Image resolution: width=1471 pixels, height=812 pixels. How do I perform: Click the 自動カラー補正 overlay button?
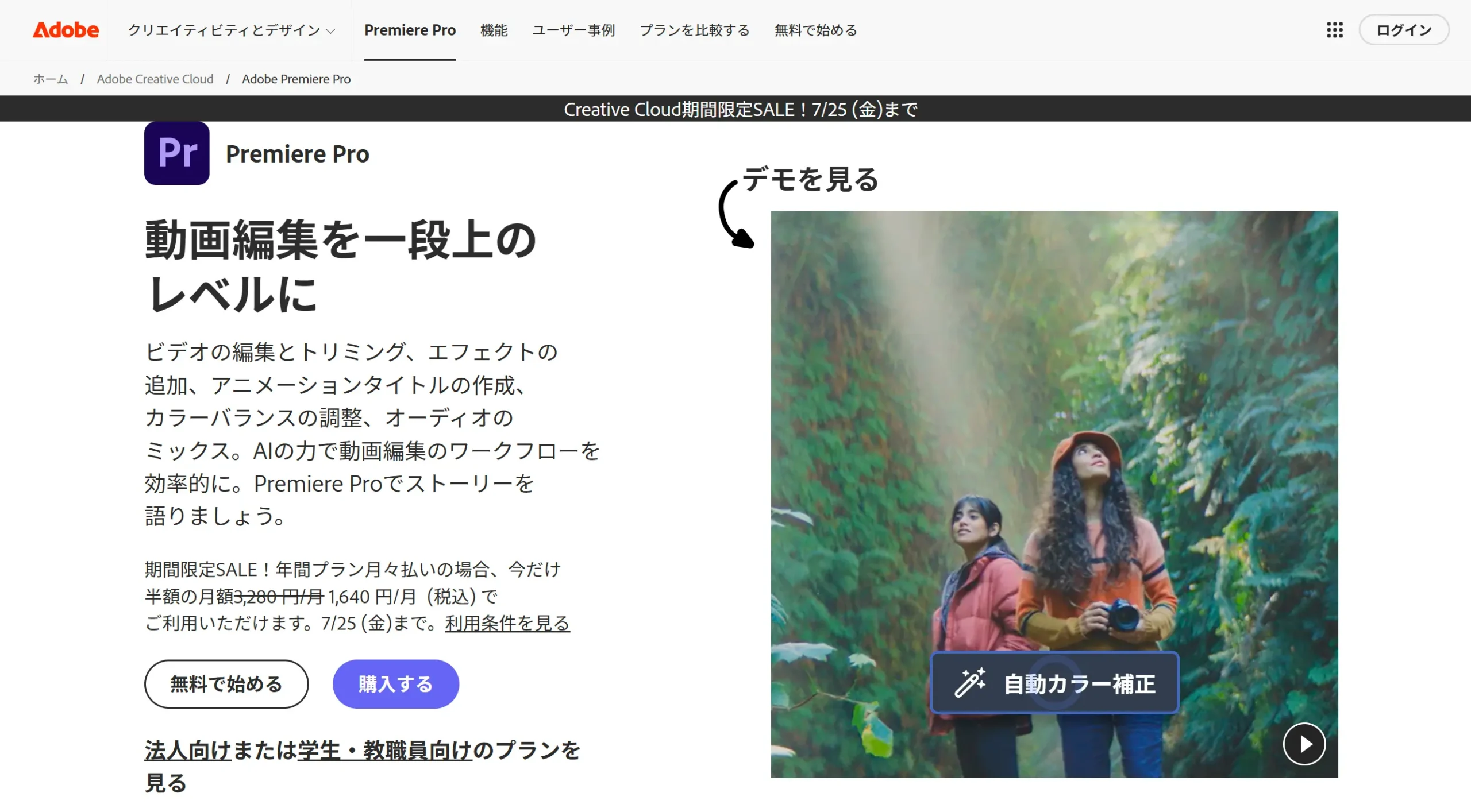pos(1054,683)
